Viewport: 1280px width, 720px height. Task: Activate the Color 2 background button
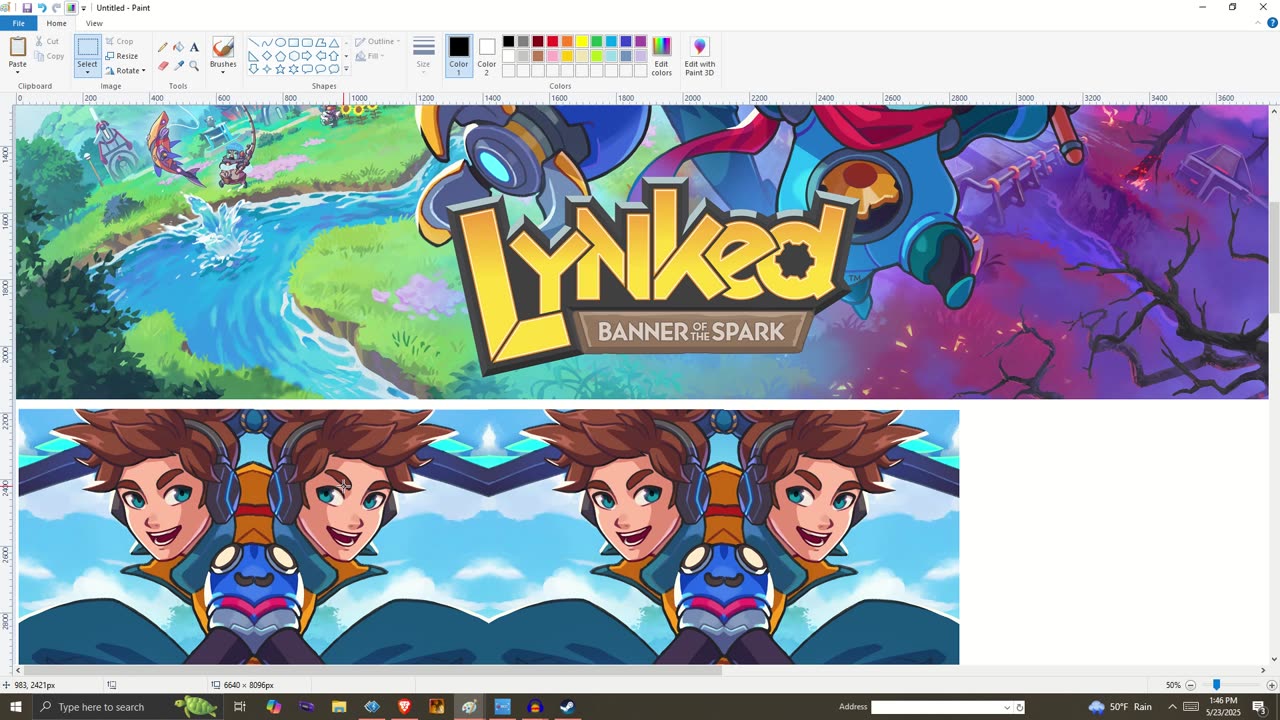pyautogui.click(x=486, y=56)
